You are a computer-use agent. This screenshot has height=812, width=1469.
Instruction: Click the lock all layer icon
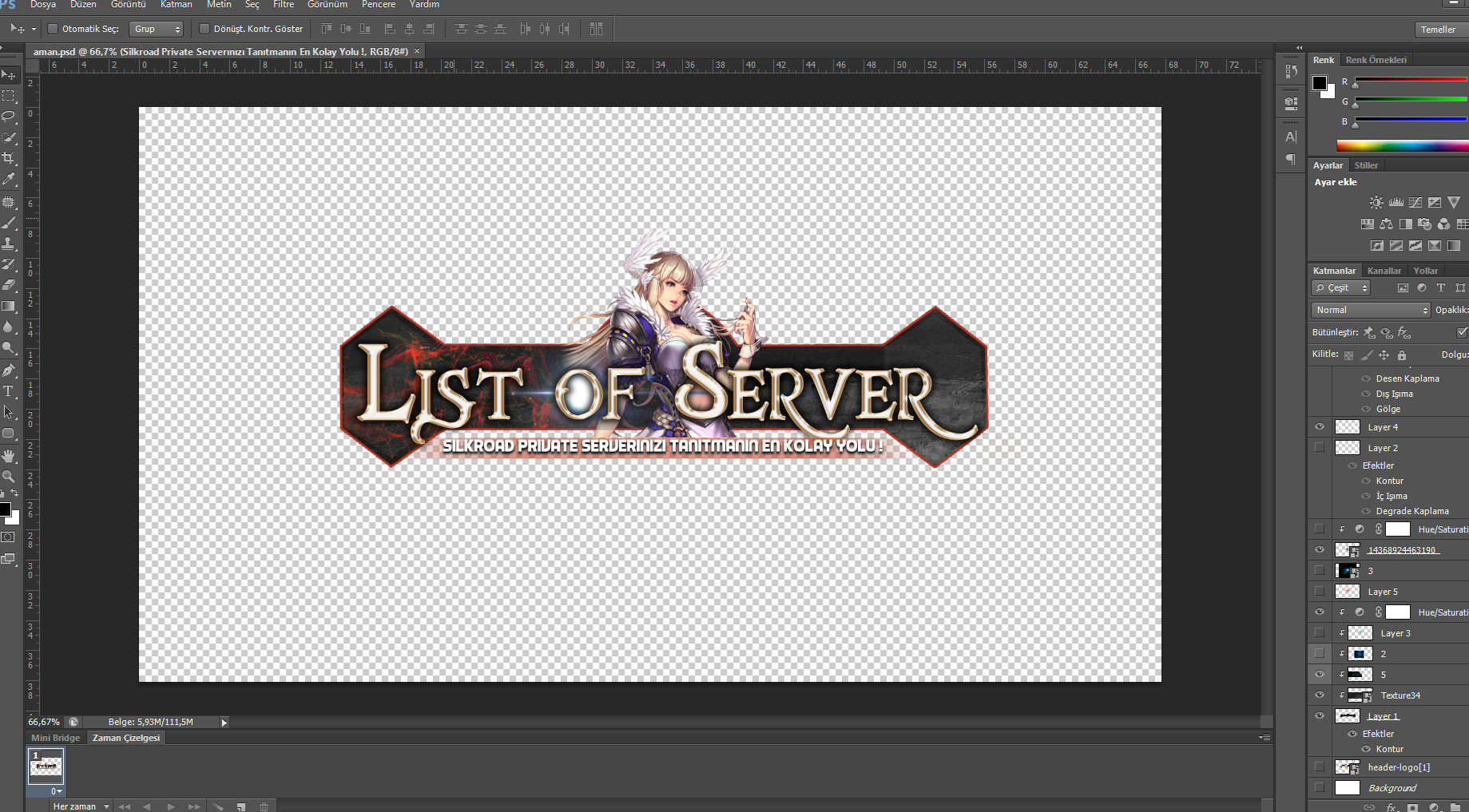coord(1402,355)
